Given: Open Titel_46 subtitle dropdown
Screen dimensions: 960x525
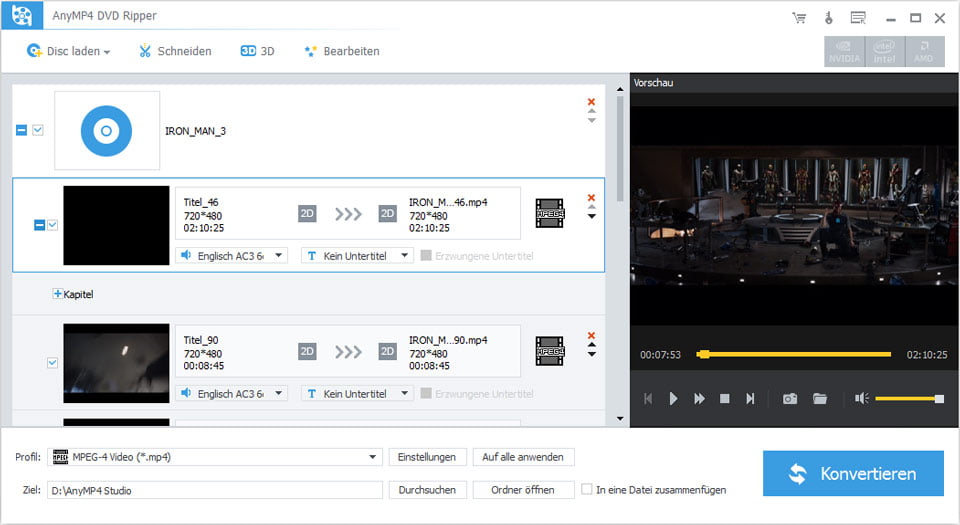Looking at the screenshot, I should [x=357, y=256].
